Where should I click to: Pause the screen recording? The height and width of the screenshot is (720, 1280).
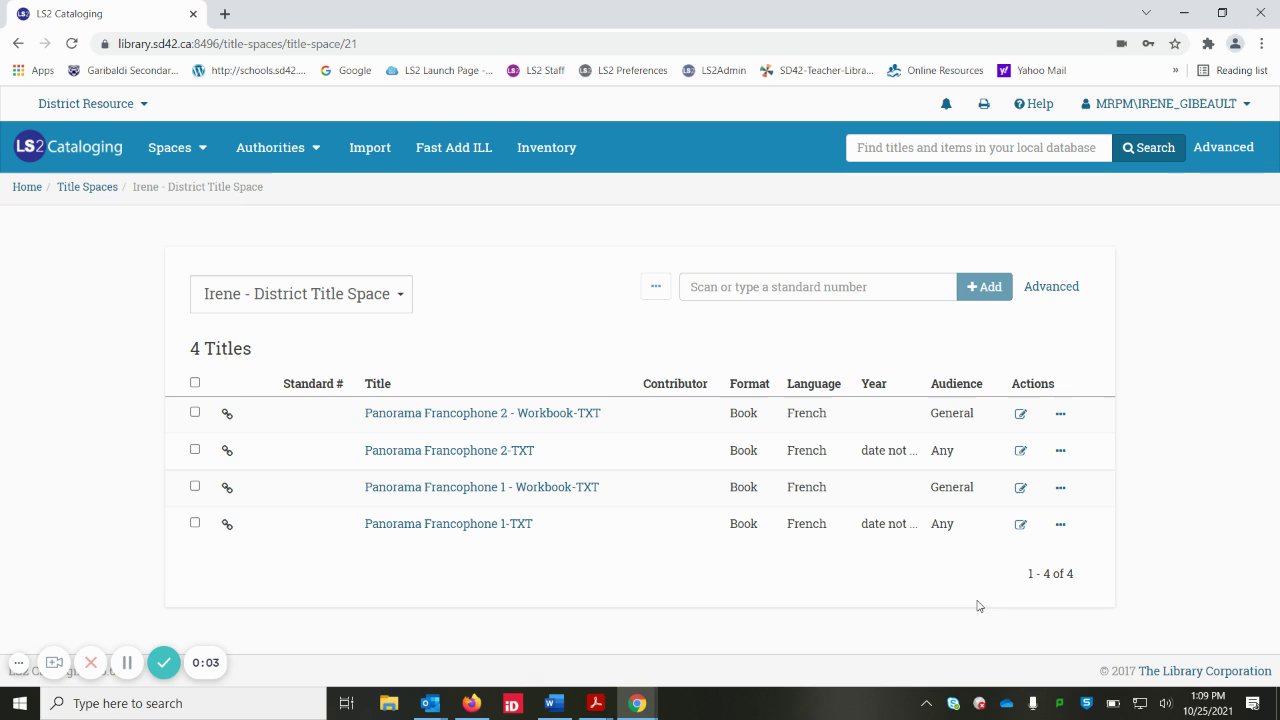coord(127,662)
